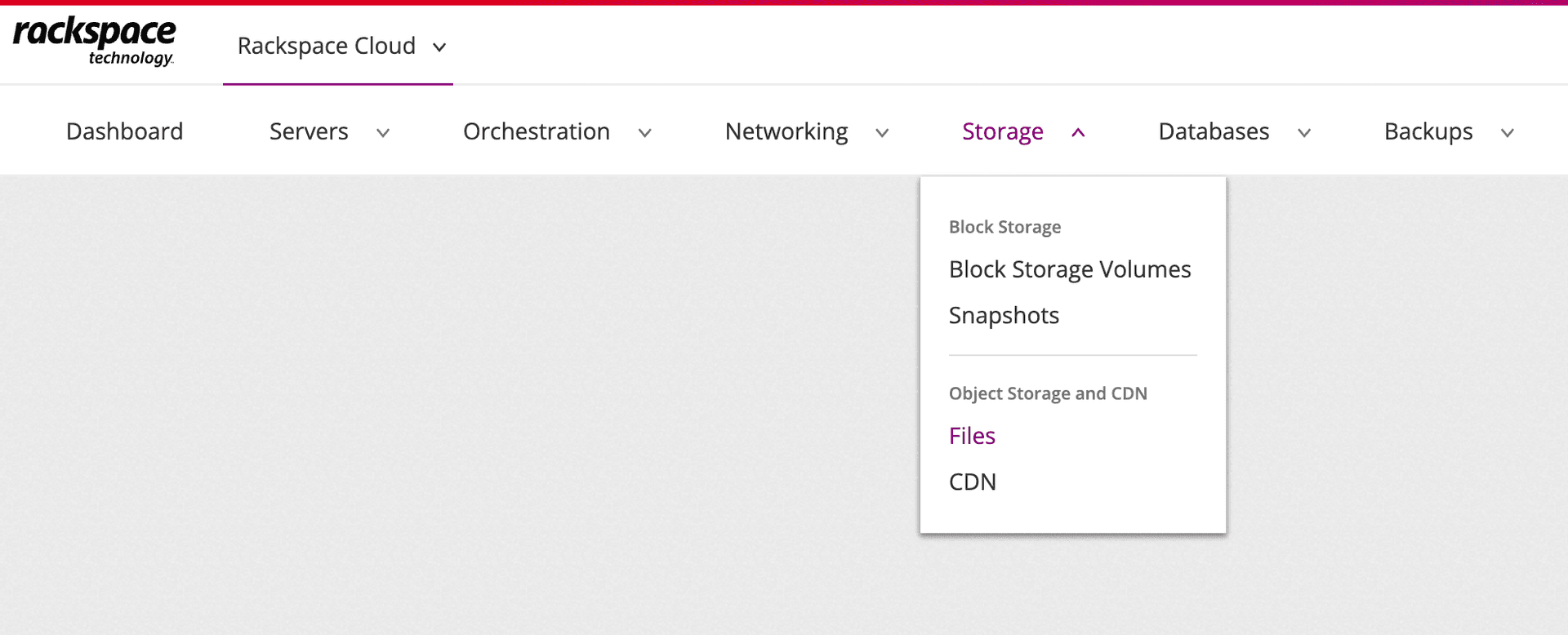This screenshot has width=1568, height=635.
Task: Click the chevron beside Rackspace Cloud
Action: click(x=439, y=47)
